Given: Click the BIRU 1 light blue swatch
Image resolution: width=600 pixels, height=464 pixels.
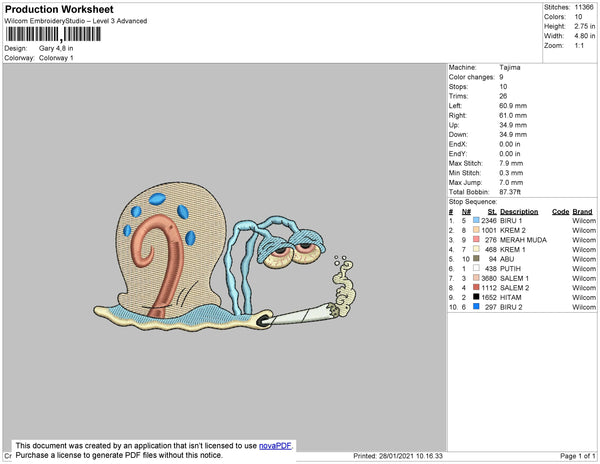Looking at the screenshot, I should coord(476,220).
